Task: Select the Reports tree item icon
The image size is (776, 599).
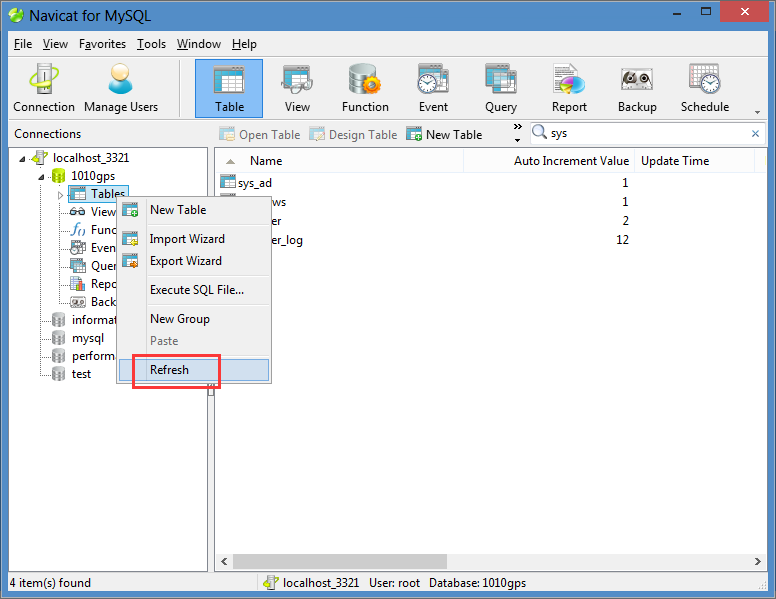Action: click(78, 284)
